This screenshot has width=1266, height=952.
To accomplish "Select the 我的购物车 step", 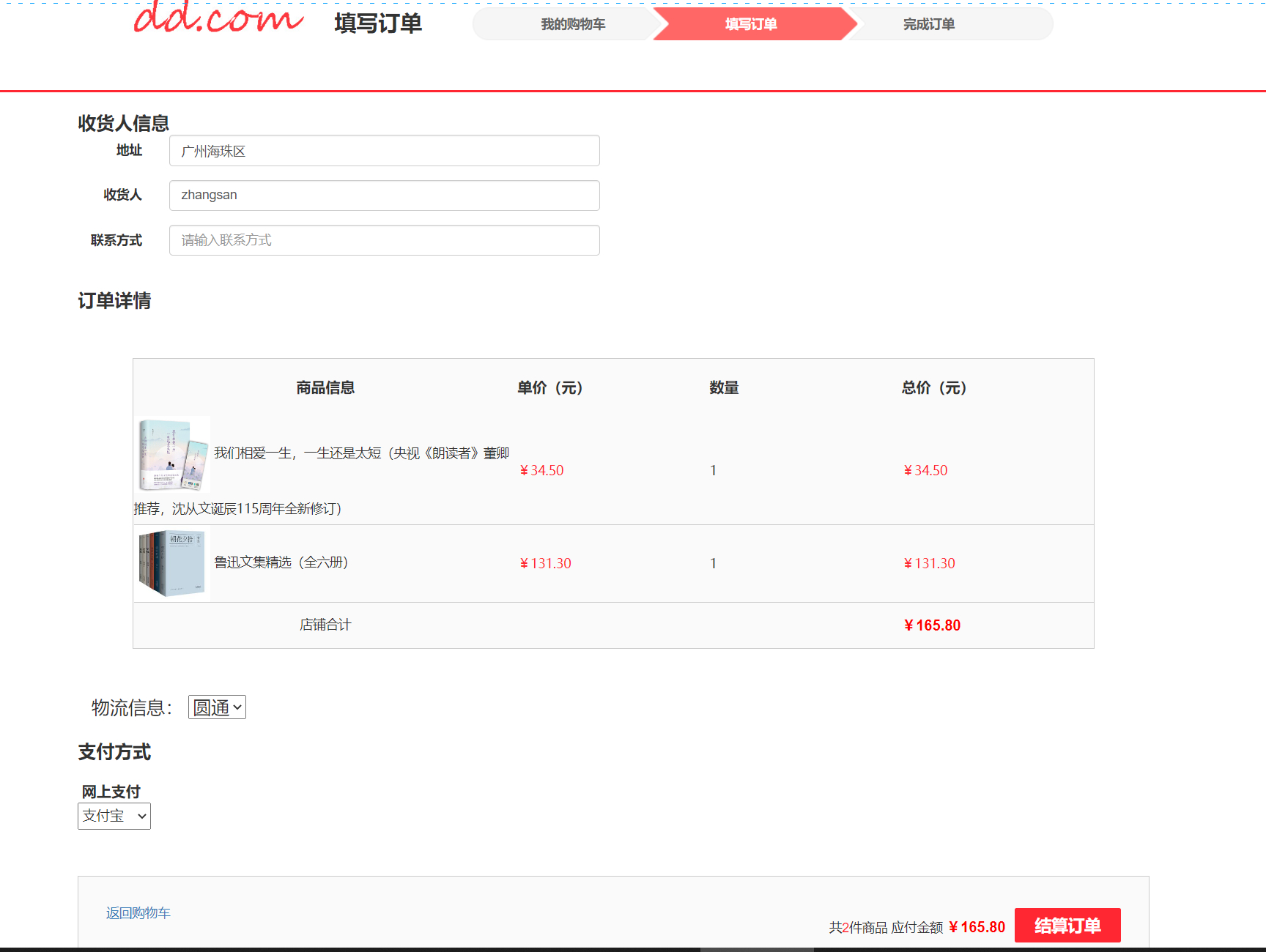I will coord(572,24).
